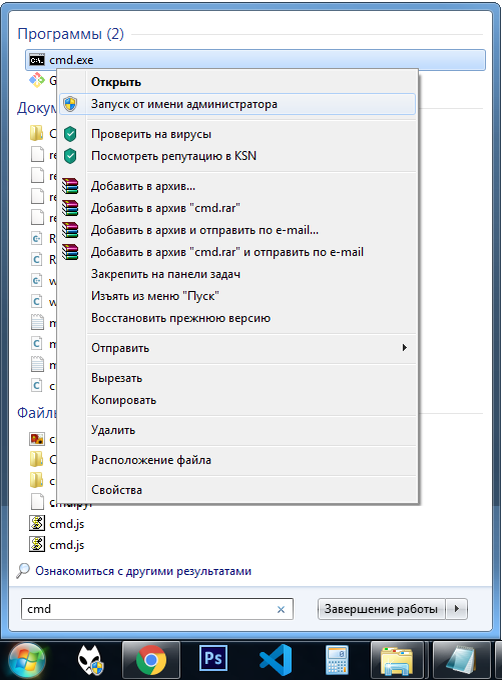Click the Kaspersky shield beside Посмотреть репутацию
Viewport: 502px width, 680px height.
click(70, 156)
